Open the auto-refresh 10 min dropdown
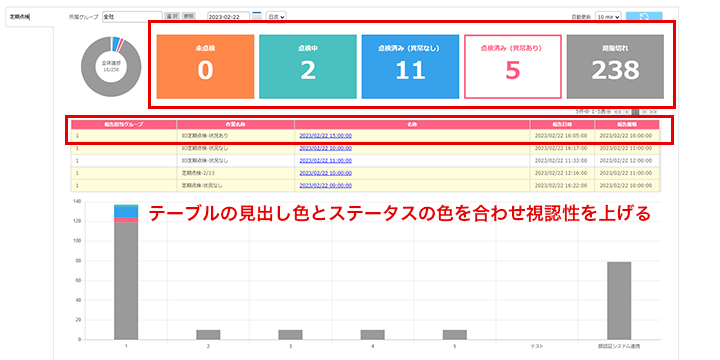This screenshot has height=360, width=720. pos(608,17)
